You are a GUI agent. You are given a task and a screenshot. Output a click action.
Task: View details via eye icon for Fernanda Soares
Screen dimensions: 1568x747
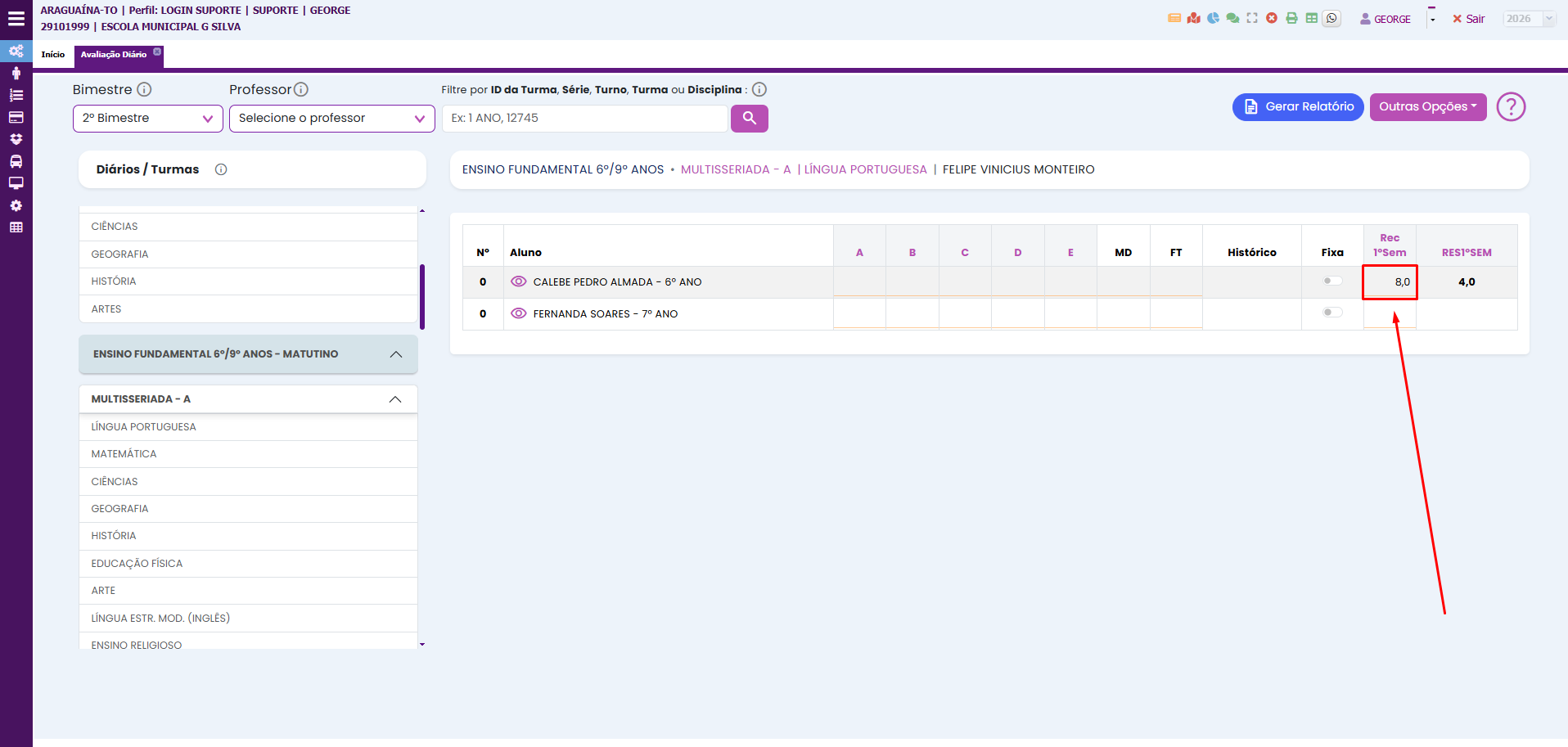click(518, 313)
